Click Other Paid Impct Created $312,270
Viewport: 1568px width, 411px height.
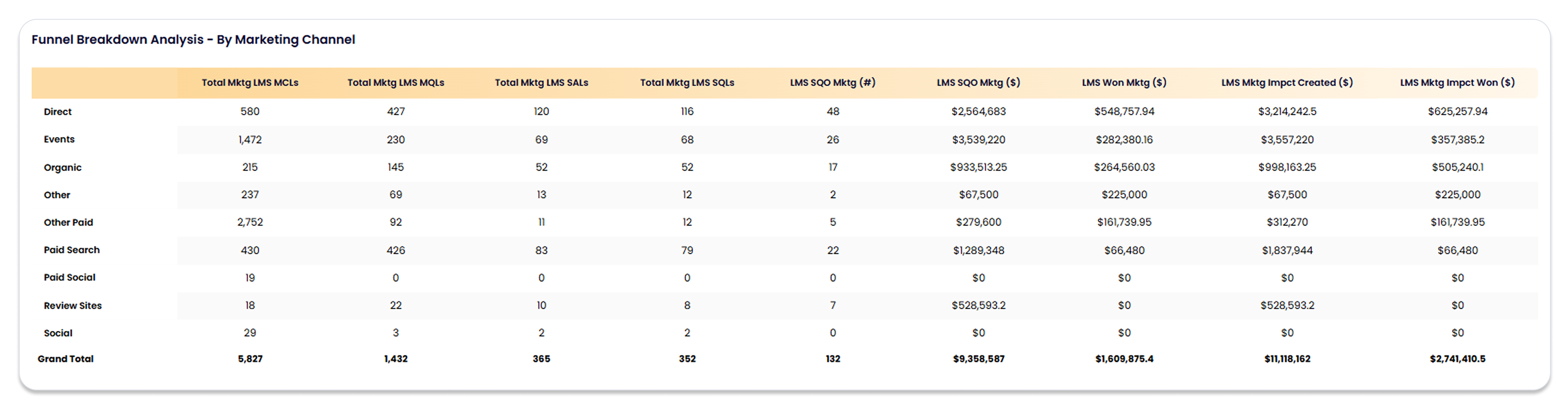pyautogui.click(x=1287, y=222)
